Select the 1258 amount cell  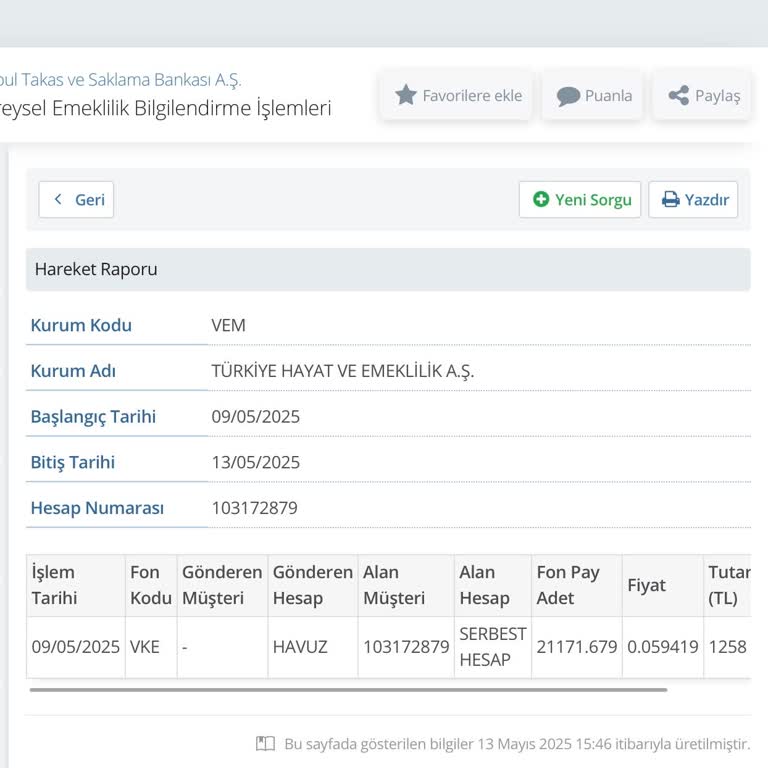pyautogui.click(x=727, y=647)
